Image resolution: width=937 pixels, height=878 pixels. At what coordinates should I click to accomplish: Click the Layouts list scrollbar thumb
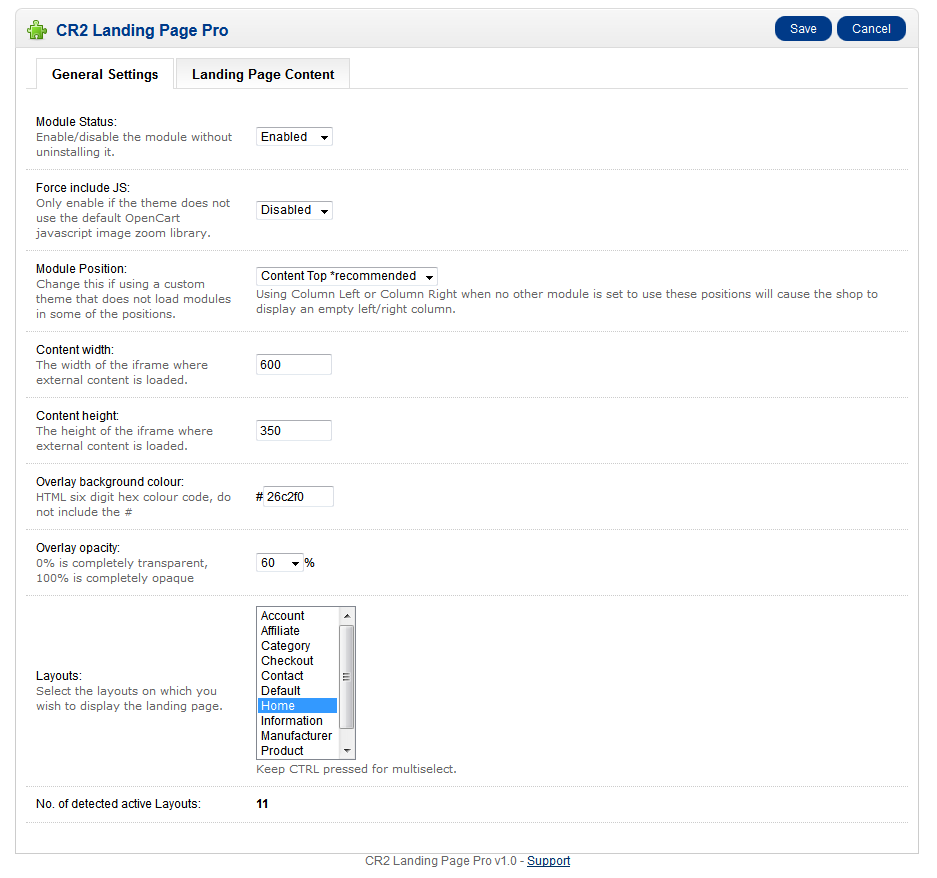pos(347,677)
